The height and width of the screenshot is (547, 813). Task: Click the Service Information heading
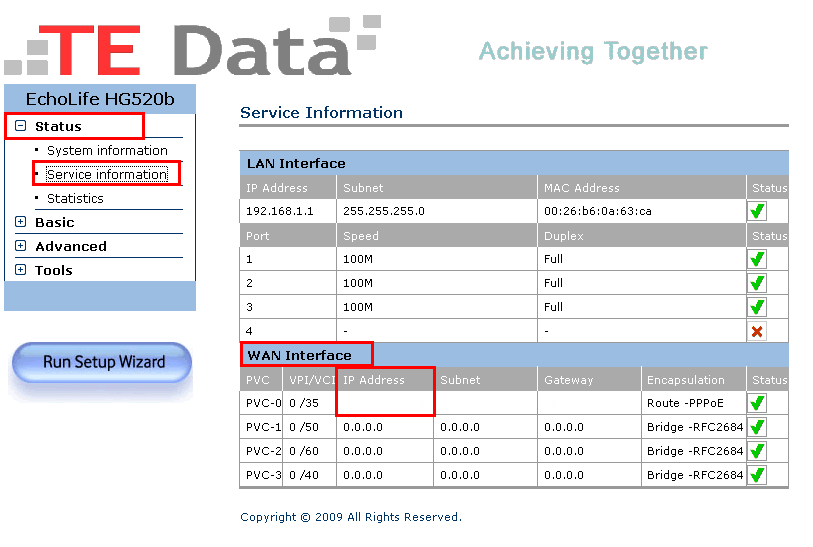click(321, 113)
